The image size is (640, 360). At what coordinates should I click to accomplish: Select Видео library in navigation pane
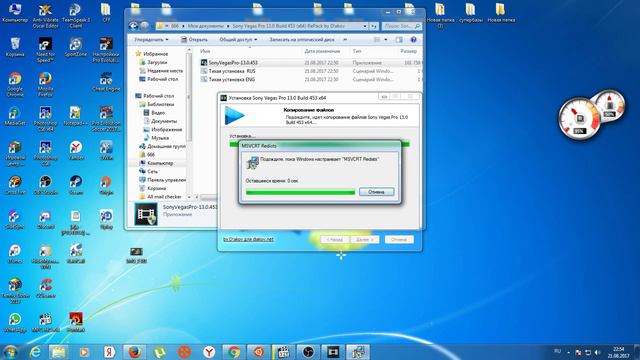pos(154,113)
